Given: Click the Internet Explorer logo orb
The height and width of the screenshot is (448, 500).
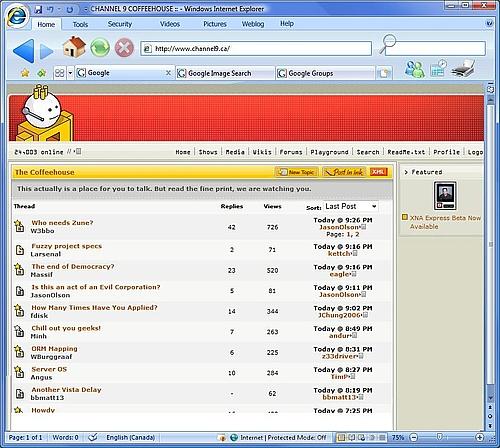Looking at the screenshot, I should (x=17, y=16).
